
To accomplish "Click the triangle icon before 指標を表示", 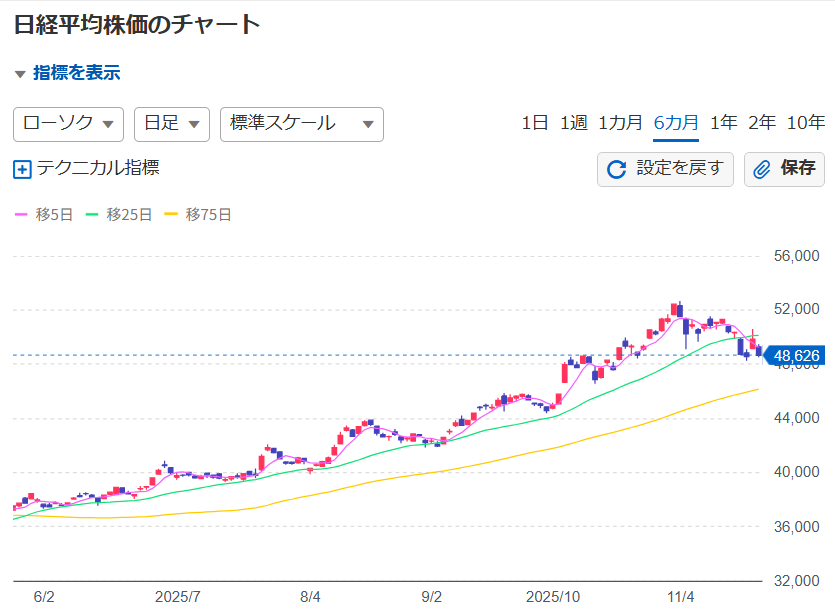I will [x=20, y=74].
